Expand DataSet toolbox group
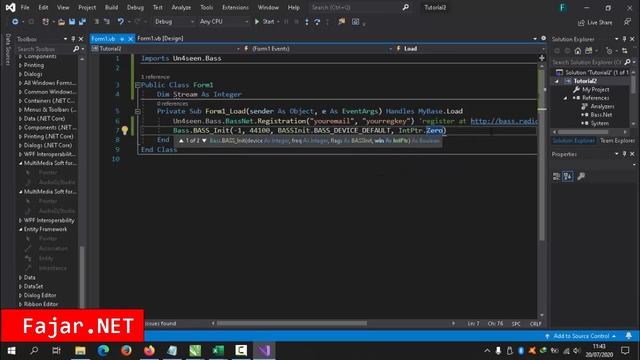 pyautogui.click(x=21, y=286)
